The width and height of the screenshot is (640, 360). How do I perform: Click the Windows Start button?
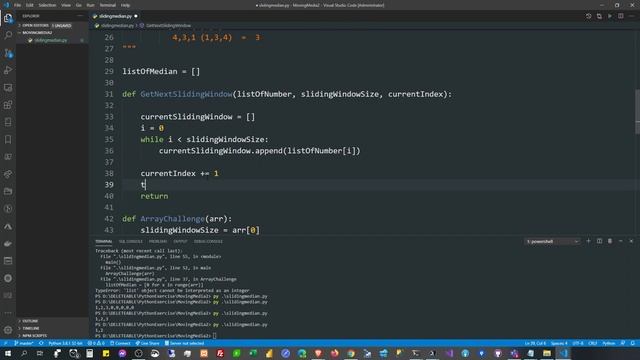tap(7, 353)
